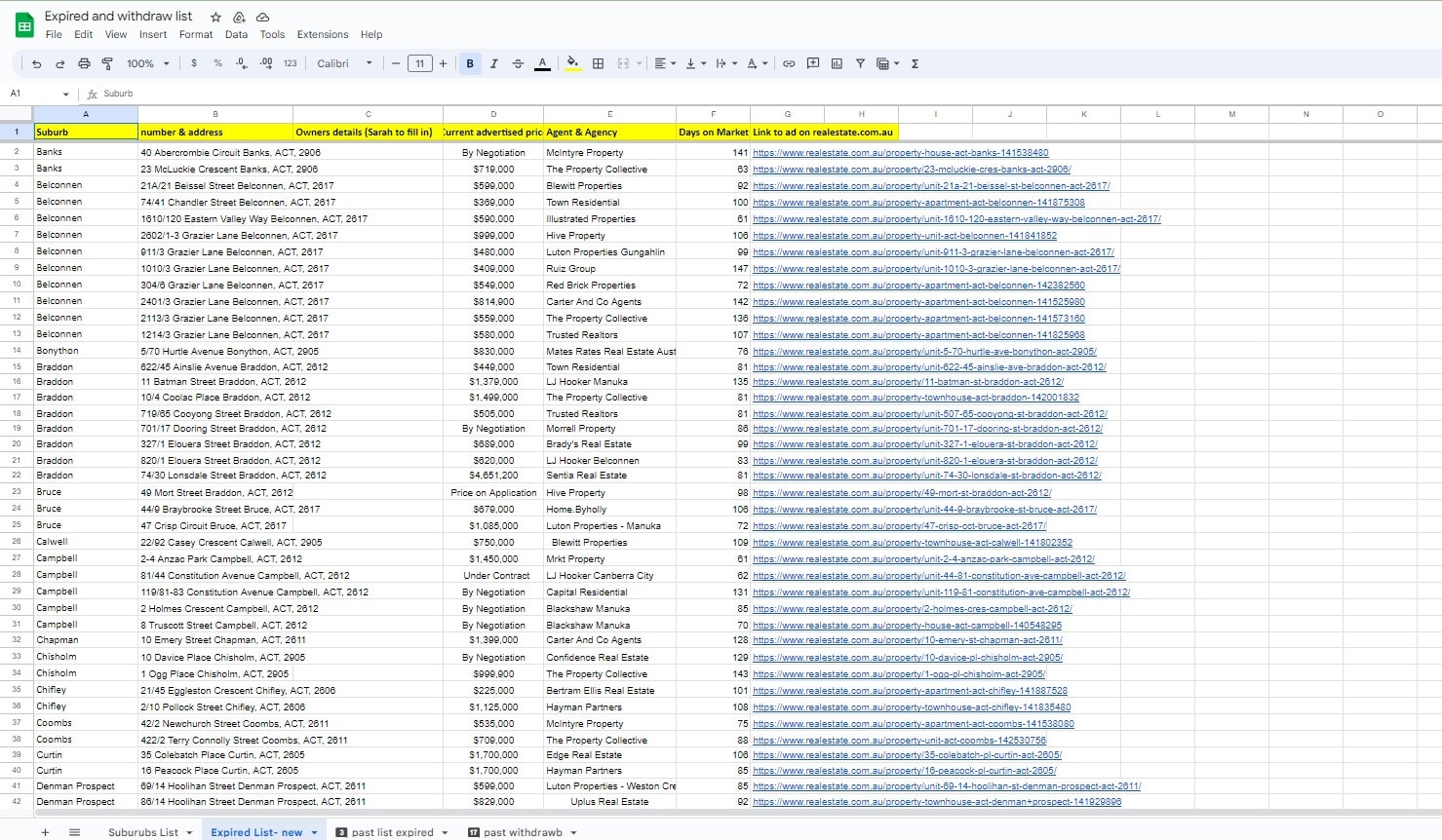This screenshot has width=1442, height=840.
Task: Open the Calibri font dropdown
Action: pyautogui.click(x=344, y=63)
